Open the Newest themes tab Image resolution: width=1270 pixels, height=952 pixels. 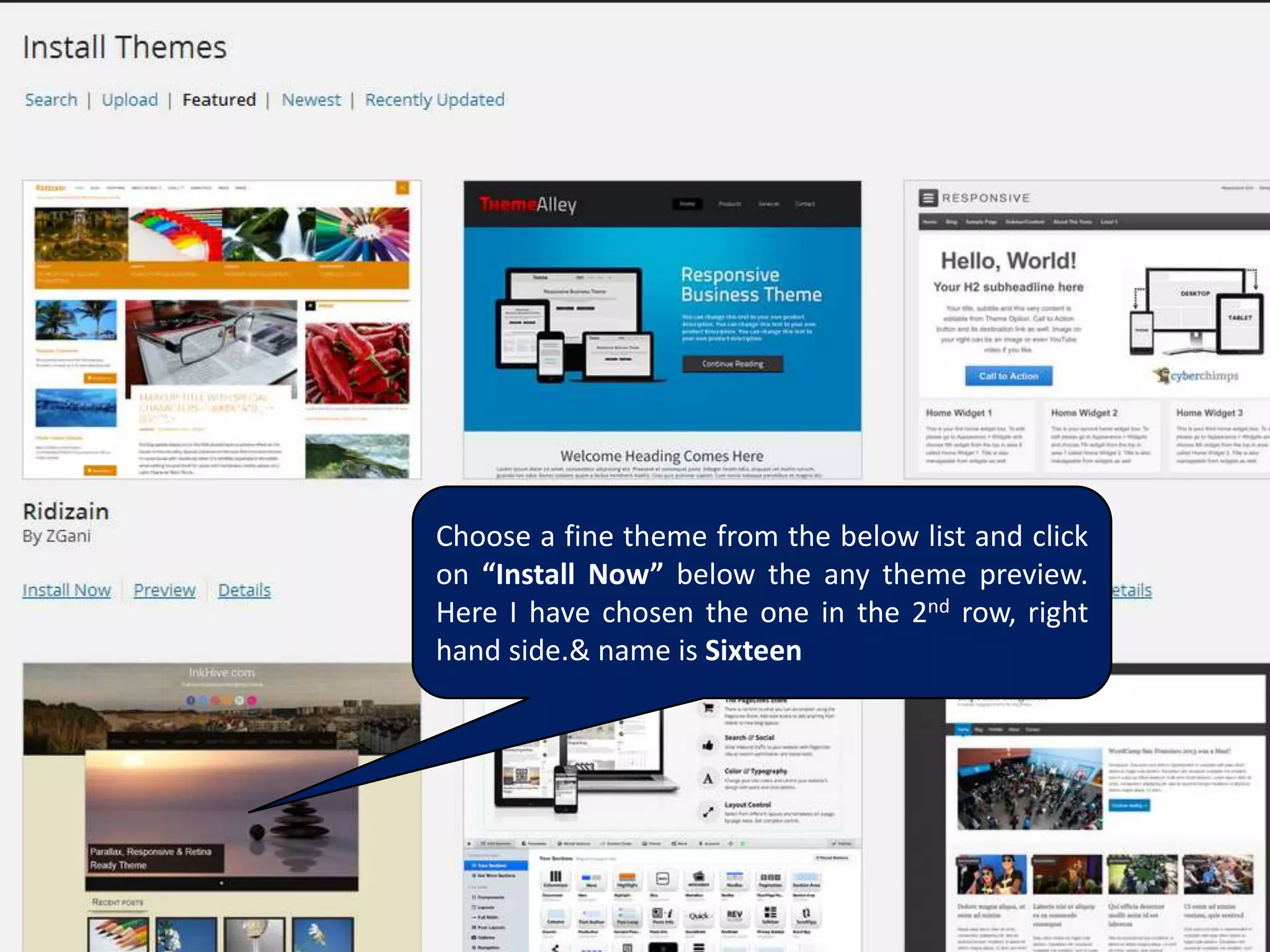(311, 100)
